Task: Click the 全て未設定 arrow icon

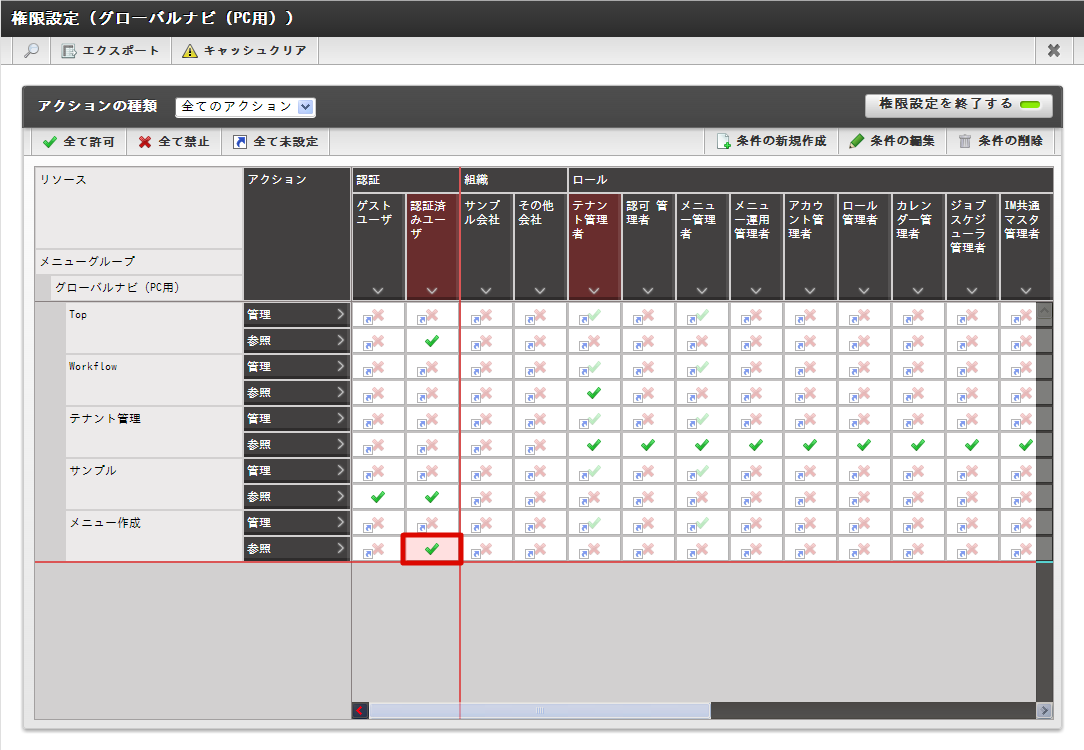Action: [x=240, y=142]
